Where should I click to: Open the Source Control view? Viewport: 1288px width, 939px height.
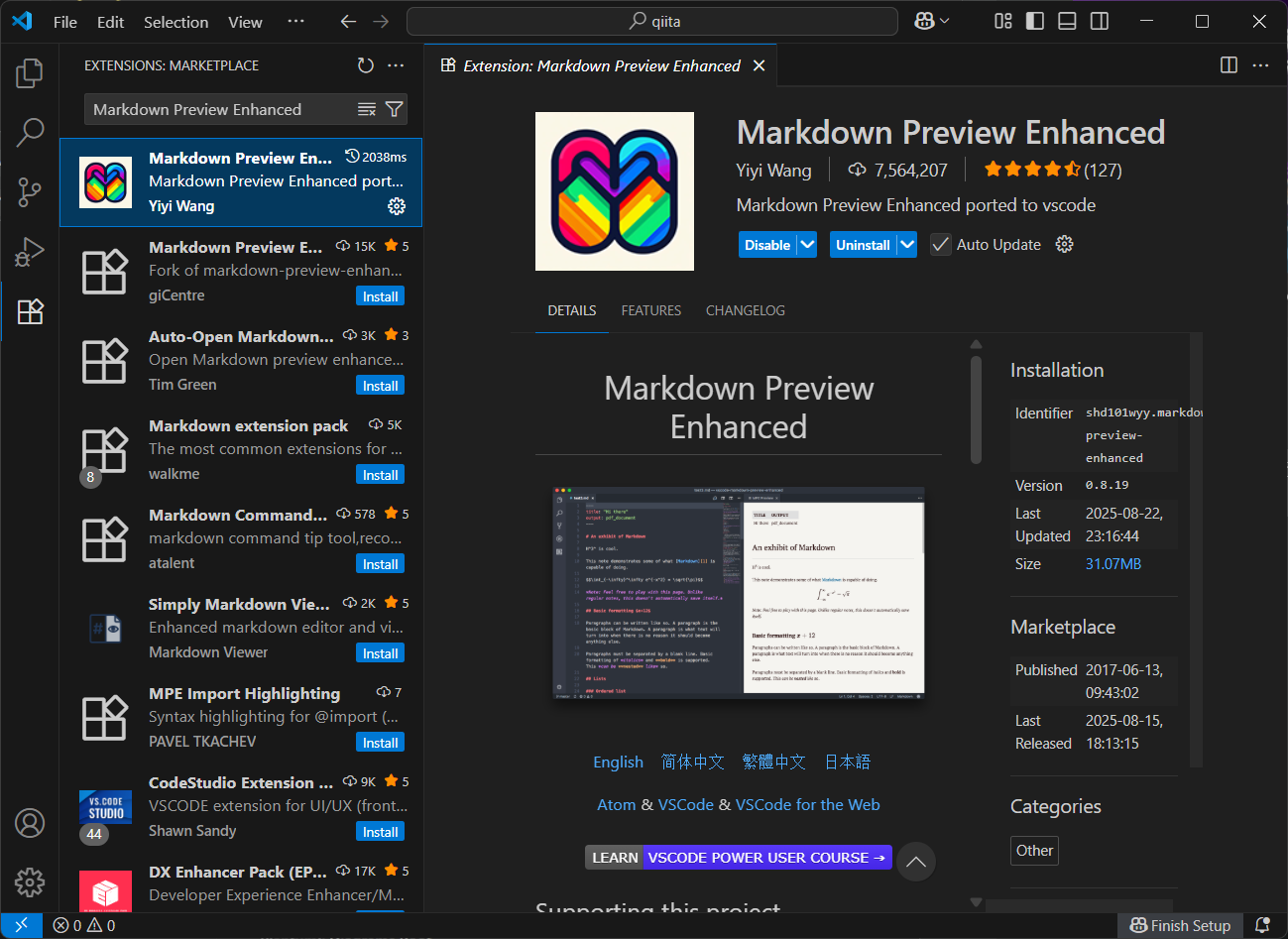[30, 192]
